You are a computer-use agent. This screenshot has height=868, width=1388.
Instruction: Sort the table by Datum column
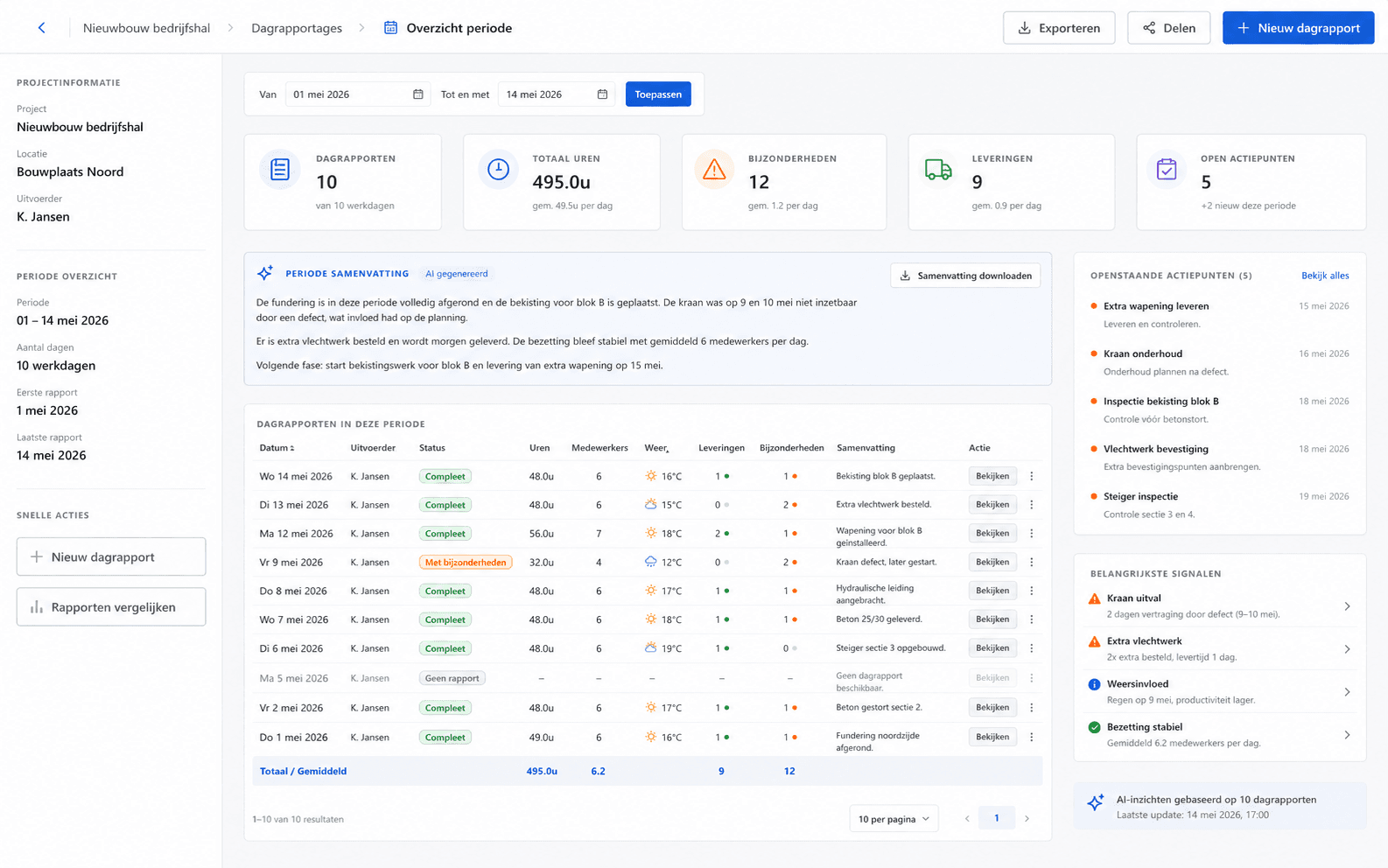[277, 448]
